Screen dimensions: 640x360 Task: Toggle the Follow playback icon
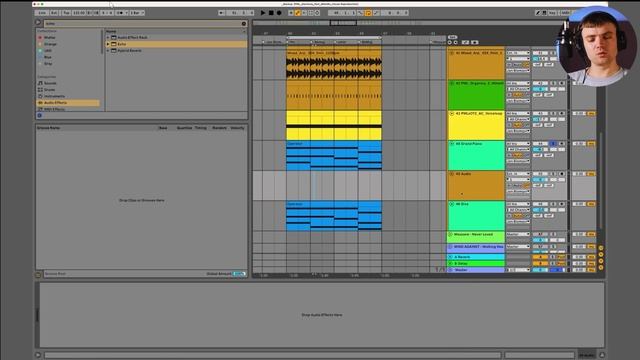click(221, 13)
